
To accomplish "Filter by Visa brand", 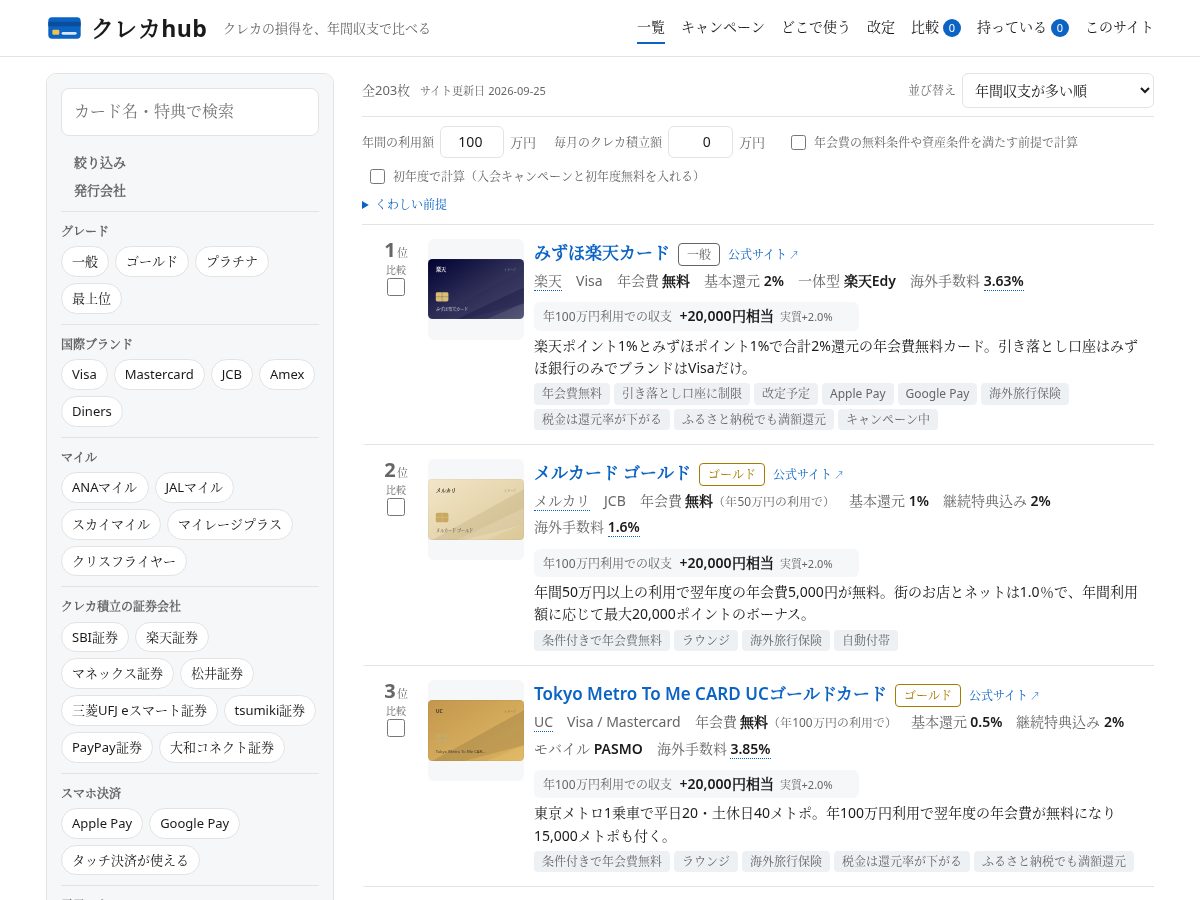I will tap(85, 375).
